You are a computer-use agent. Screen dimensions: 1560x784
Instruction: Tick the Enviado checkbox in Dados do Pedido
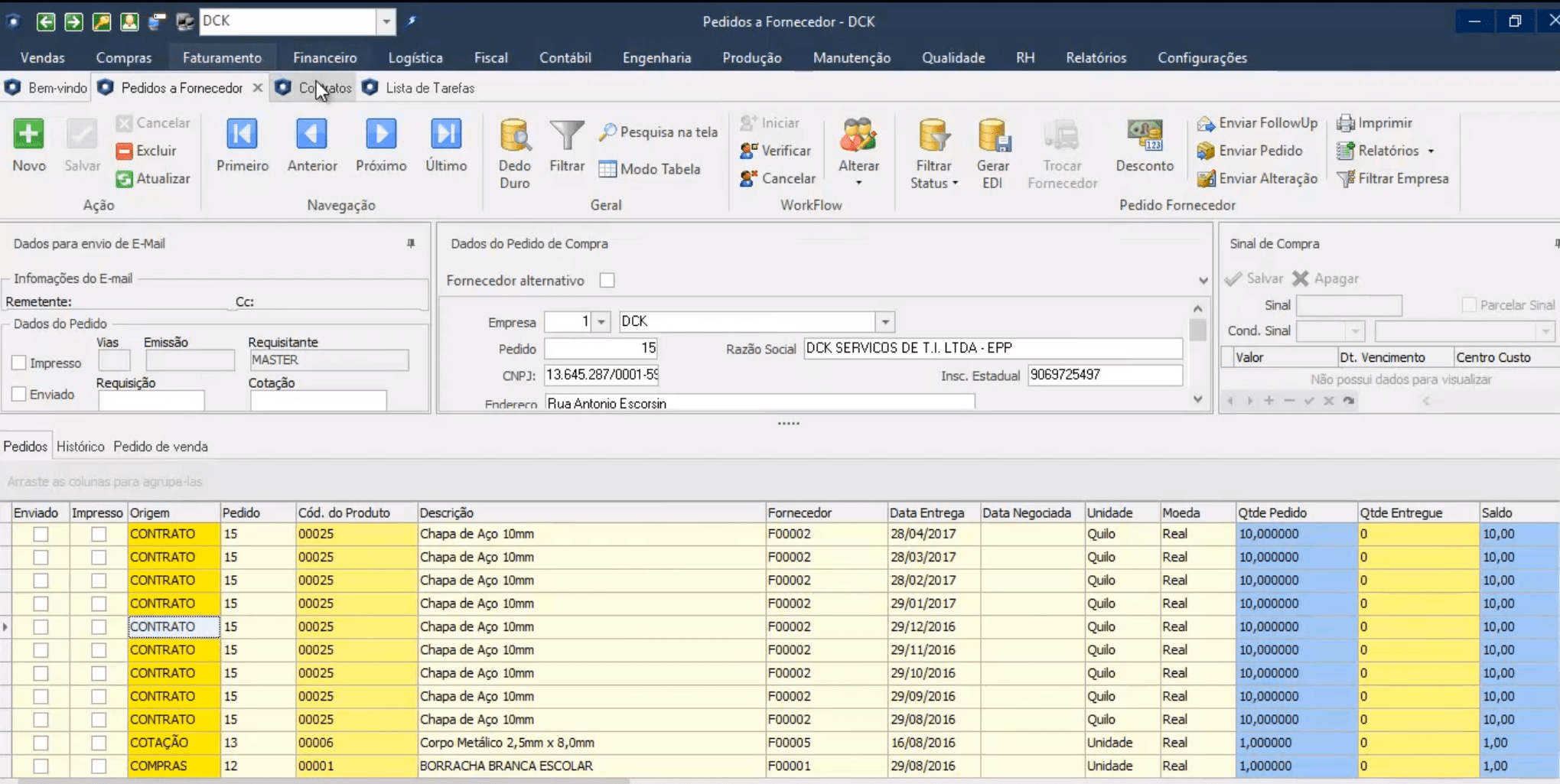[19, 395]
